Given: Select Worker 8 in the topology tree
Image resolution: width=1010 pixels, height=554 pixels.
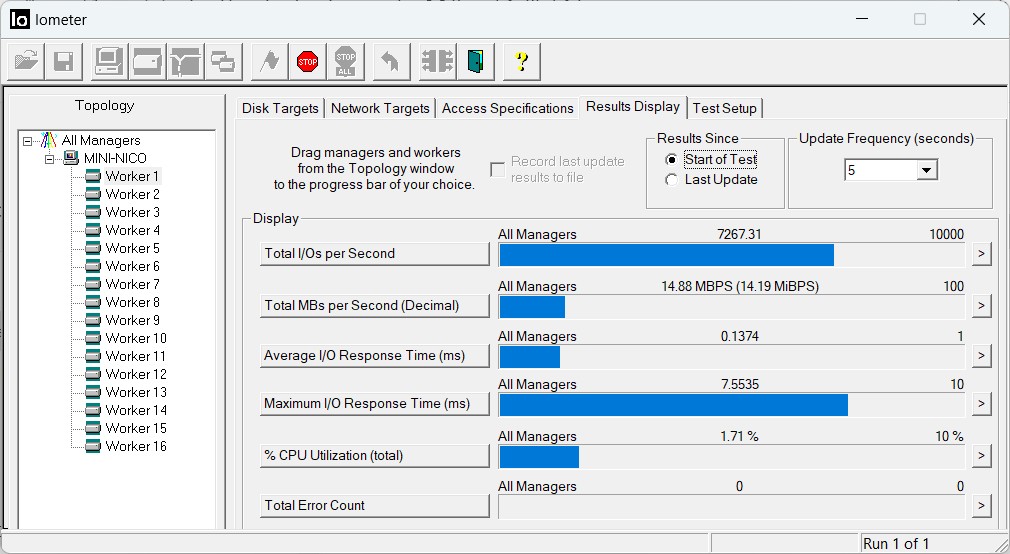Looking at the screenshot, I should tap(132, 302).
